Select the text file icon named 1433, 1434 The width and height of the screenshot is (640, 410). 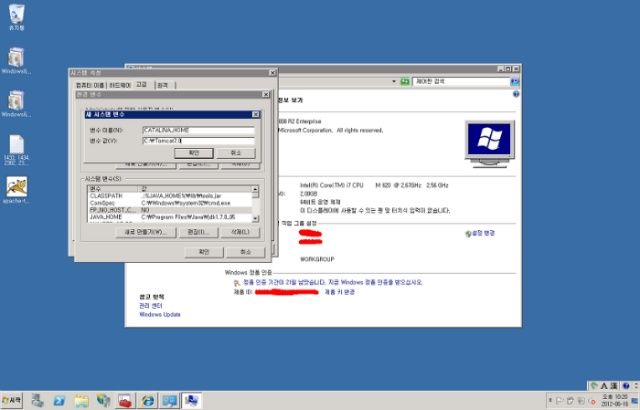point(16,150)
